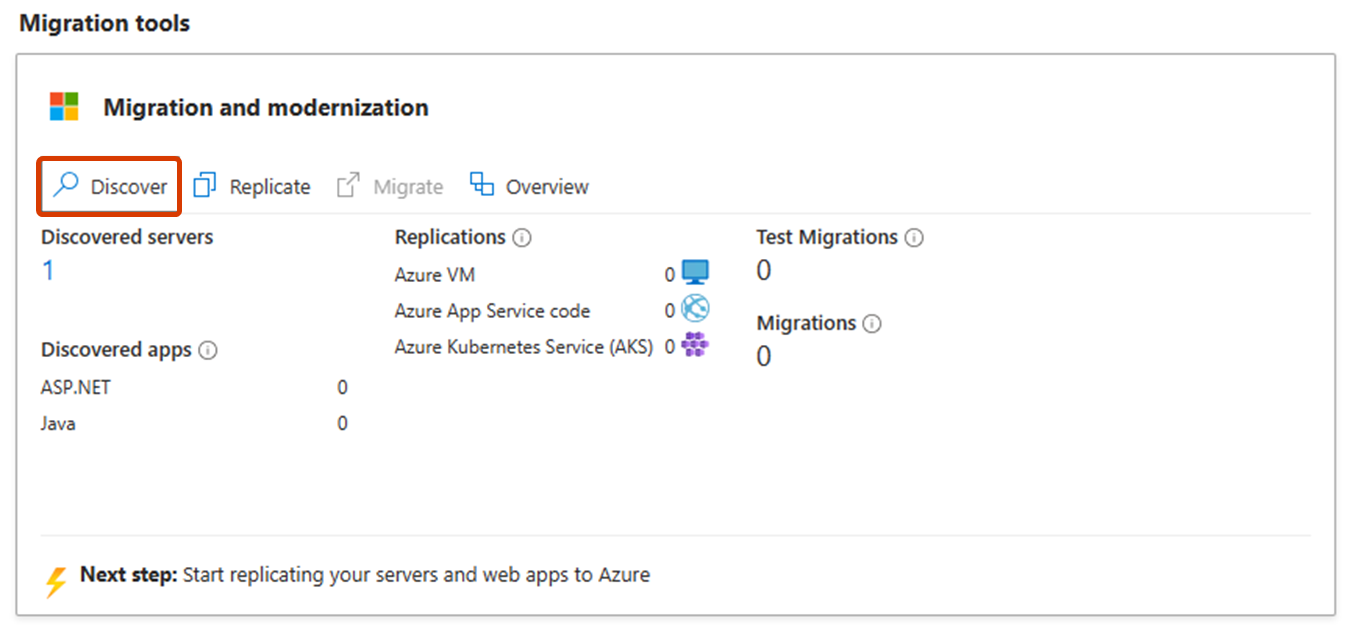The width and height of the screenshot is (1350, 627).
Task: Open the Overview layered-squares icon
Action: (x=481, y=185)
